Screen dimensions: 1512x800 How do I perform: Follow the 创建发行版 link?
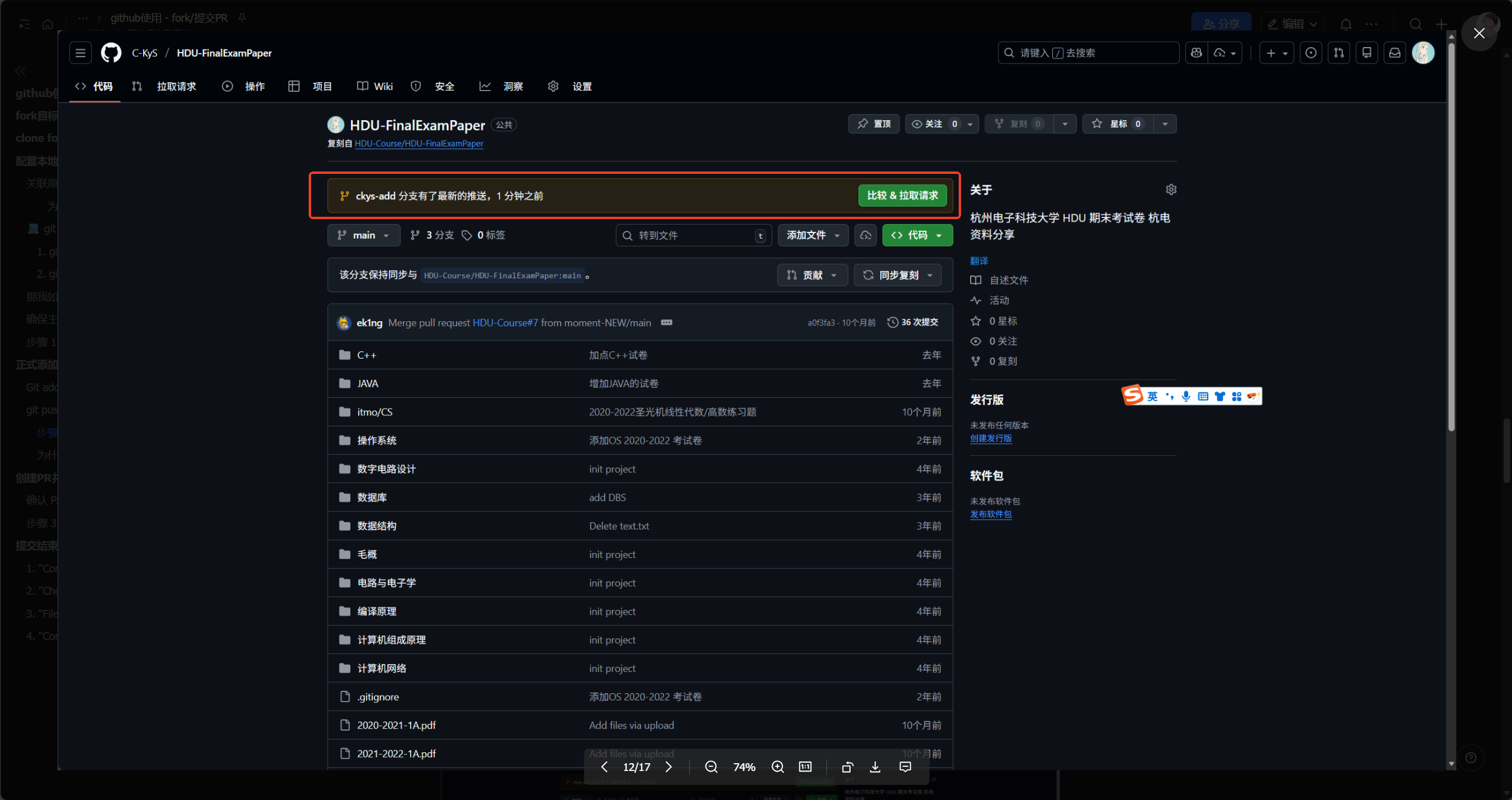pos(990,438)
